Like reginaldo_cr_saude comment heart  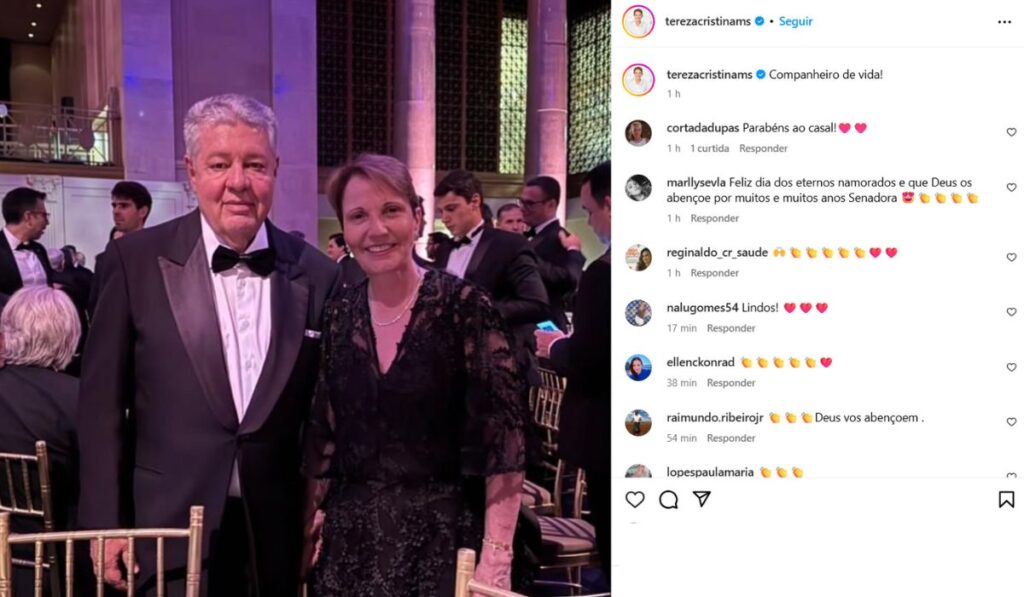[1012, 257]
